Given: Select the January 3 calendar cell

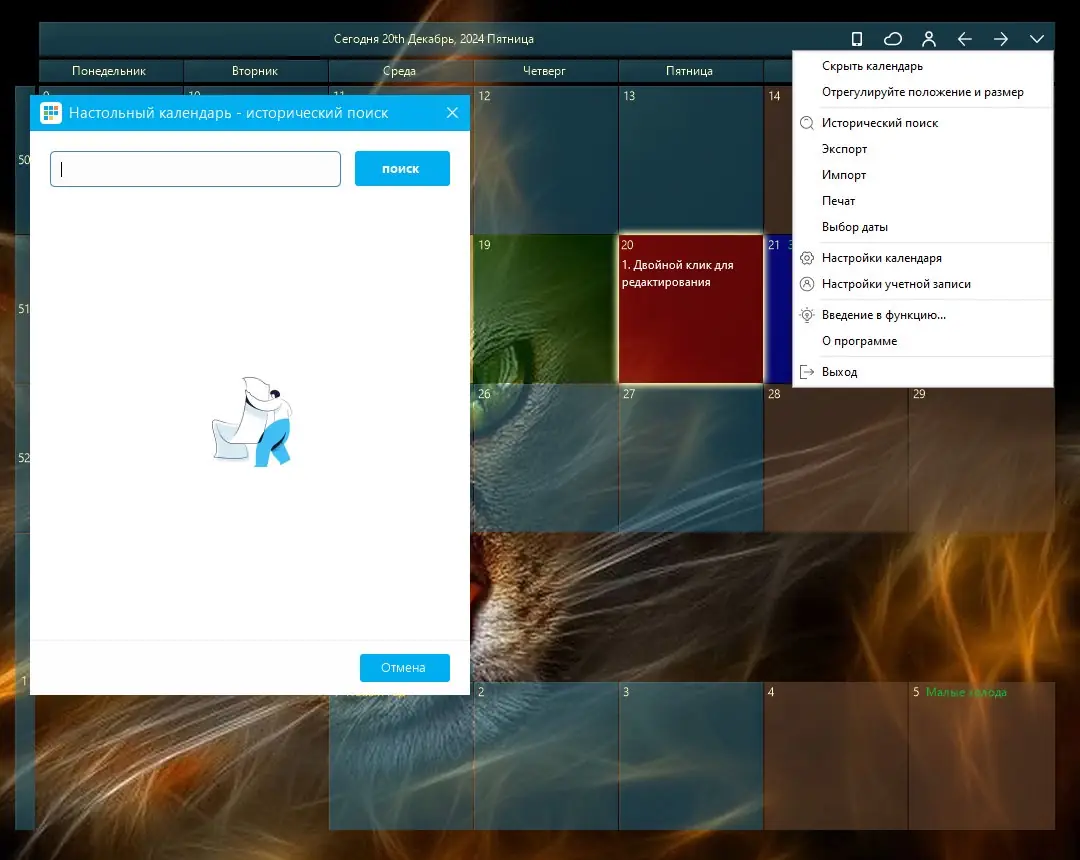Looking at the screenshot, I should [x=690, y=756].
